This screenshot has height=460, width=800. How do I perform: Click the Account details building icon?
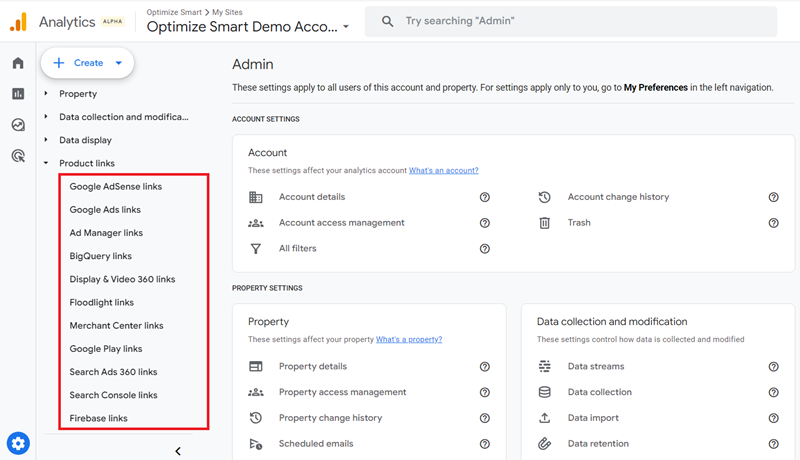(x=256, y=197)
